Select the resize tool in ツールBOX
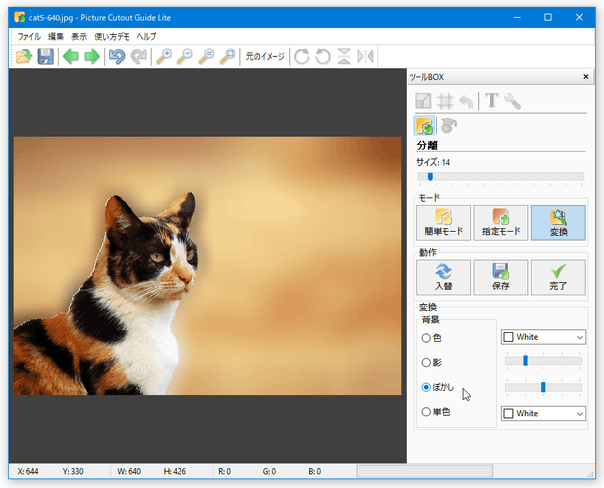Image resolution: width=604 pixels, height=488 pixels. pyautogui.click(x=423, y=101)
